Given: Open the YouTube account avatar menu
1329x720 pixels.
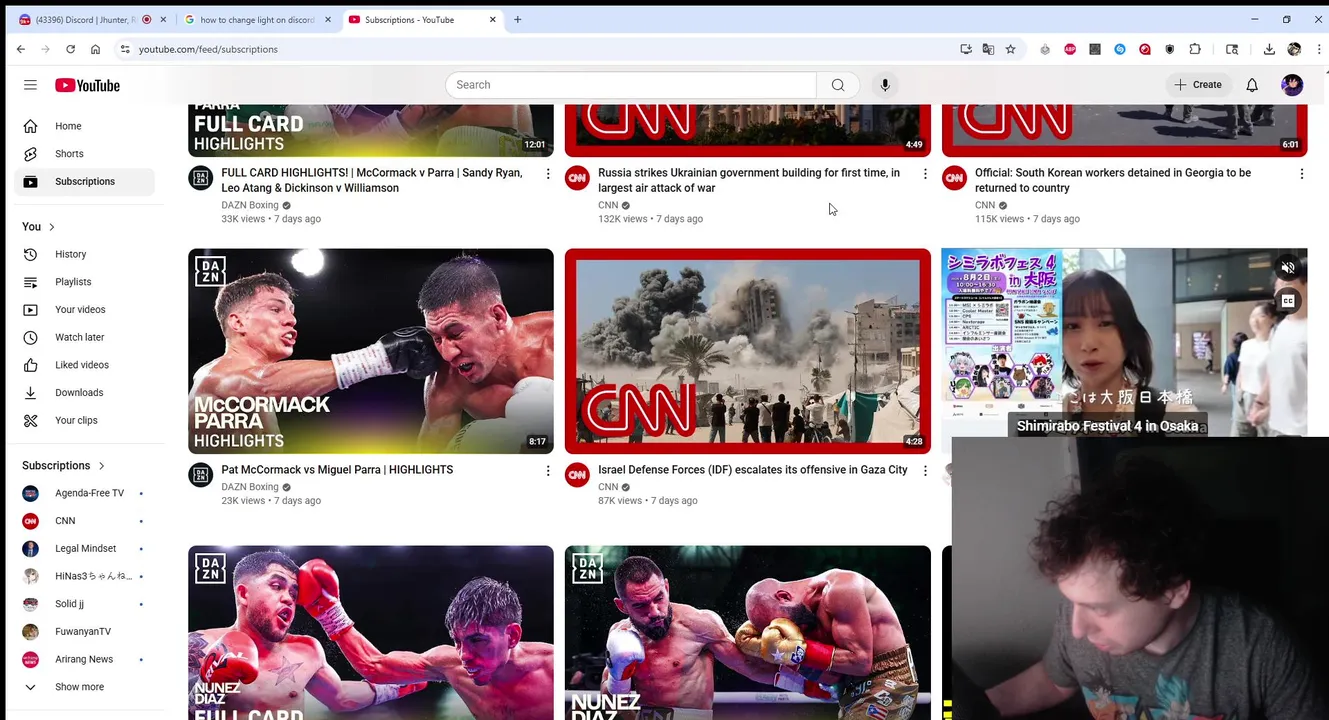Looking at the screenshot, I should tap(1292, 85).
